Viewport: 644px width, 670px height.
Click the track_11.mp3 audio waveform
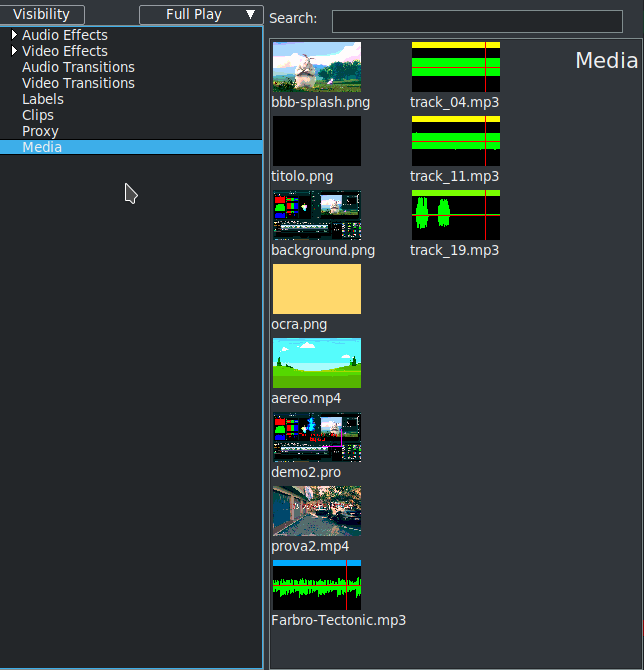point(455,141)
